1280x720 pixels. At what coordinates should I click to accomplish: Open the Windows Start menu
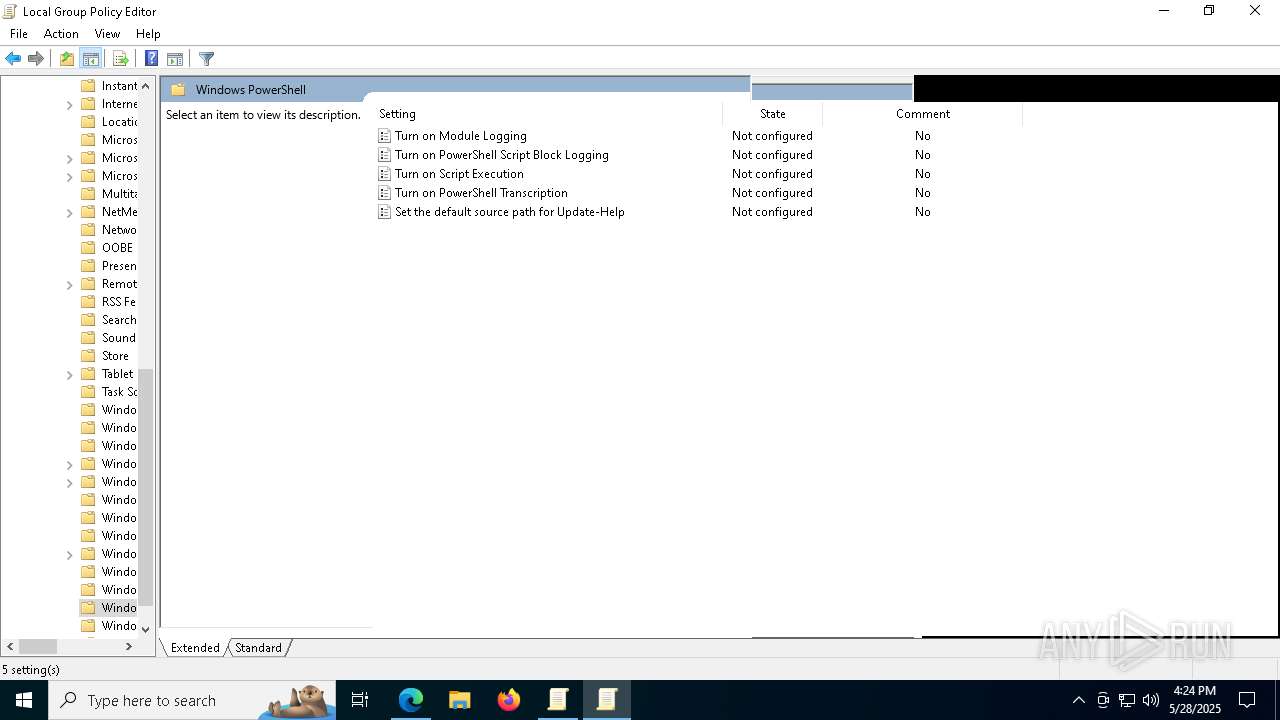[x=24, y=700]
